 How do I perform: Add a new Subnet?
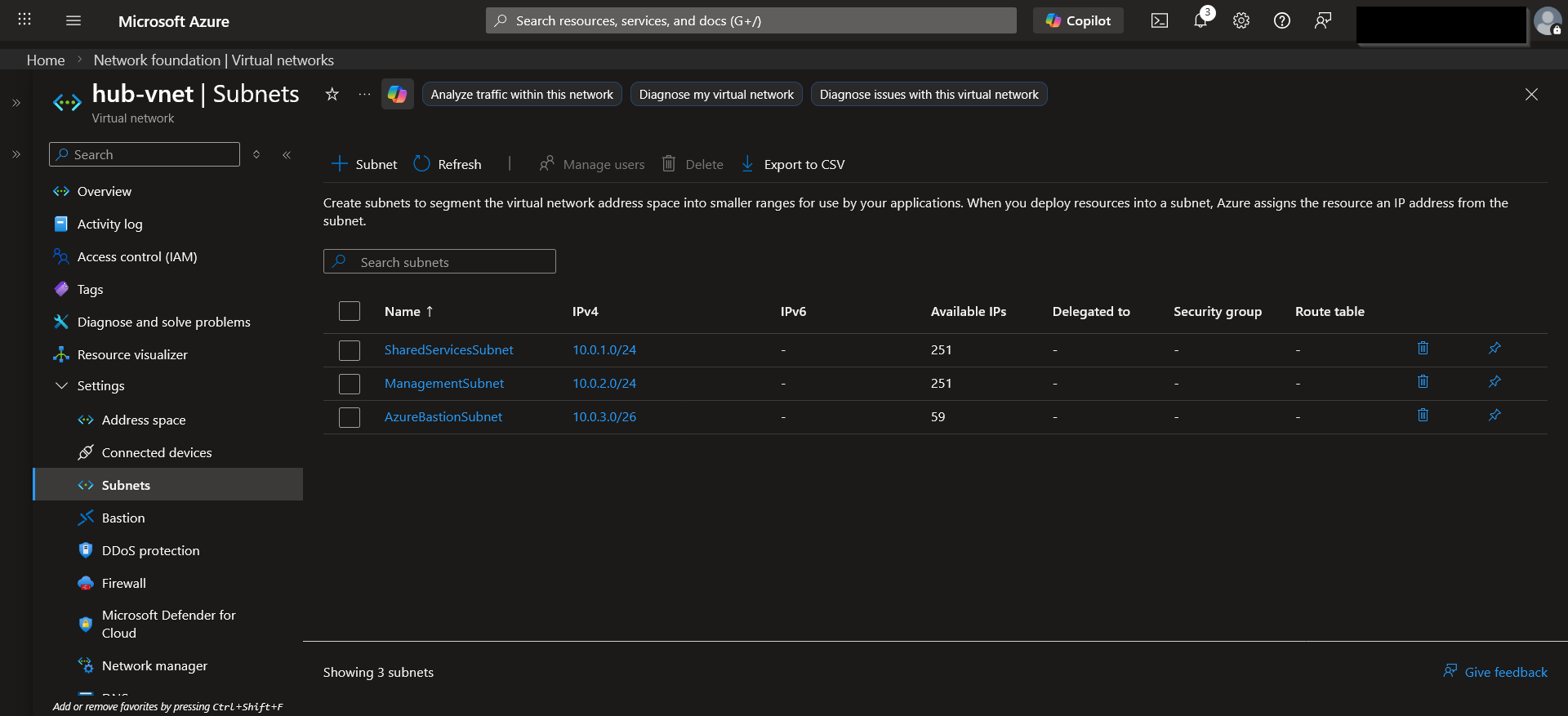(x=364, y=164)
